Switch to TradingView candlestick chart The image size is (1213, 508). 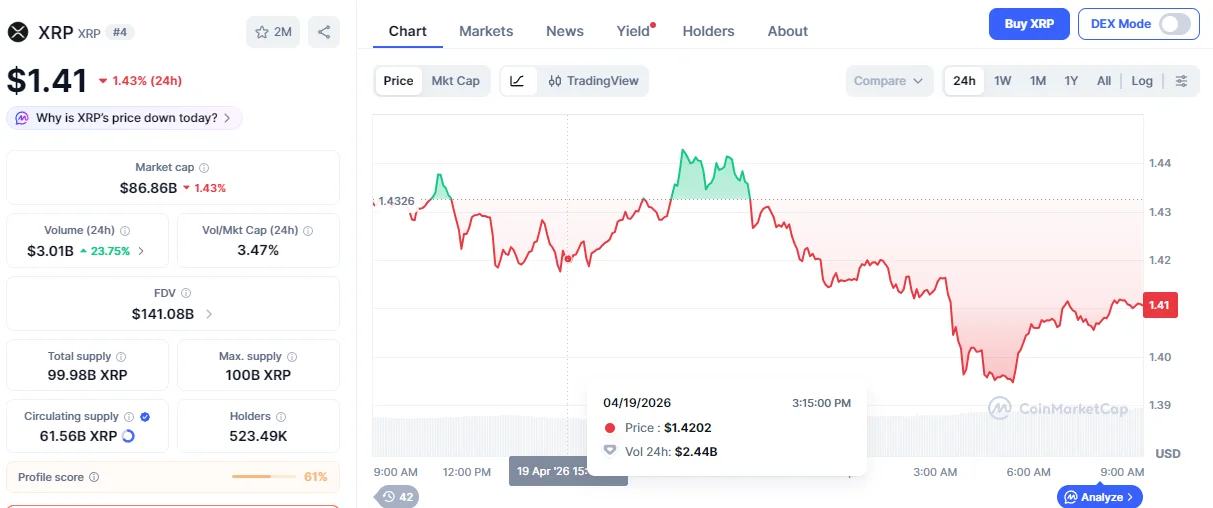point(593,81)
